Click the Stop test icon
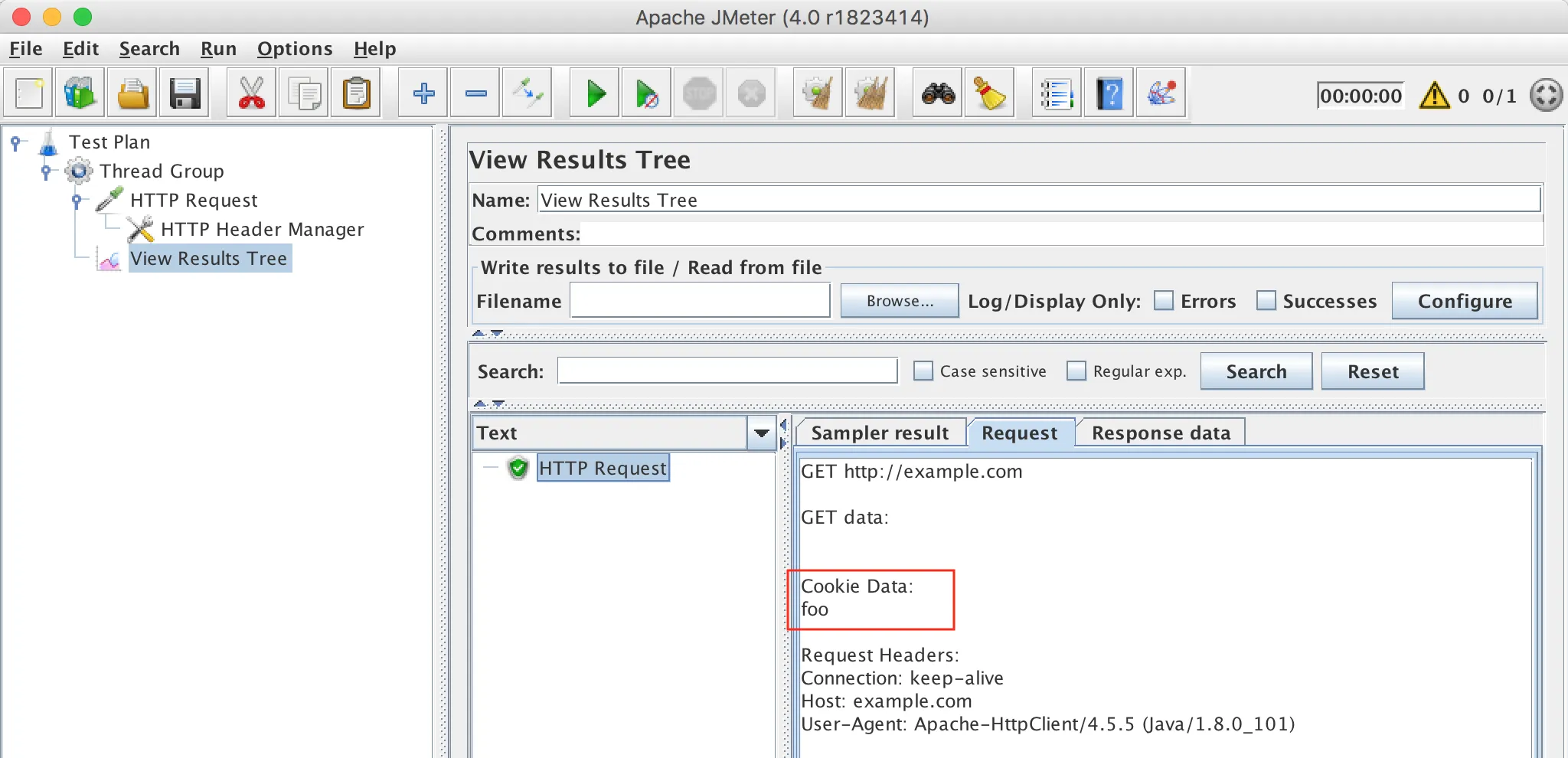 pos(699,93)
